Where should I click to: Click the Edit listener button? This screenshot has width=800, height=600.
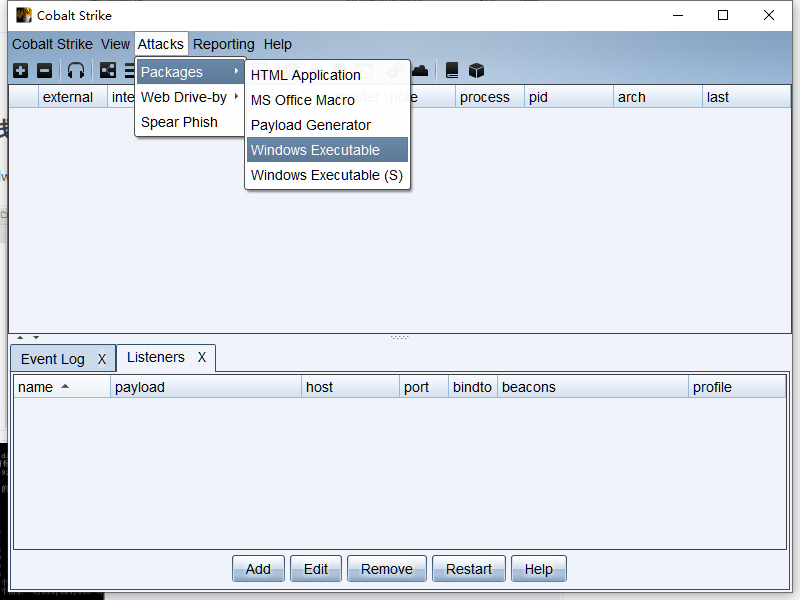tap(316, 569)
